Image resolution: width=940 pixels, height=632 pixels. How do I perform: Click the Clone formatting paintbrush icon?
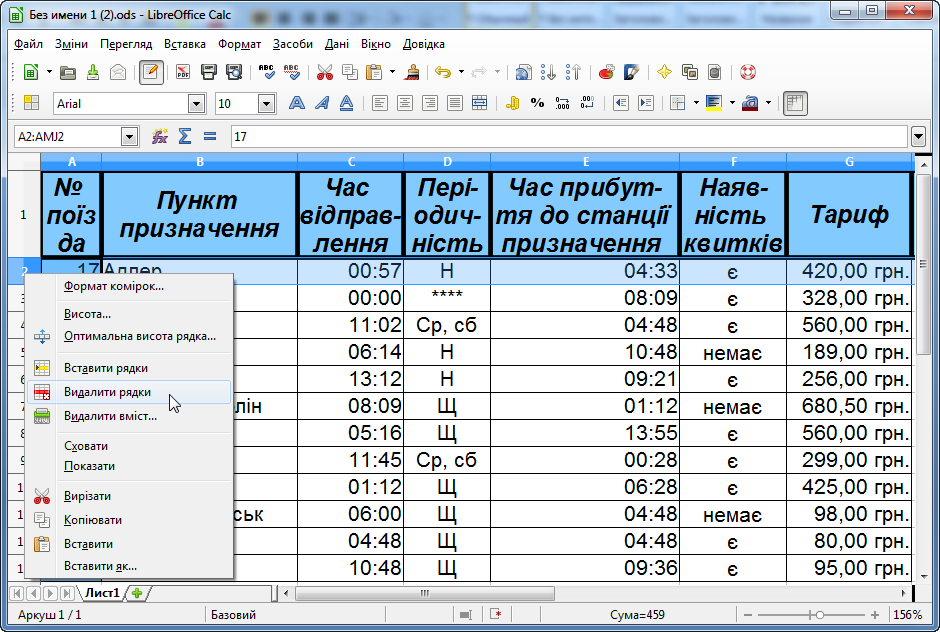(411, 73)
